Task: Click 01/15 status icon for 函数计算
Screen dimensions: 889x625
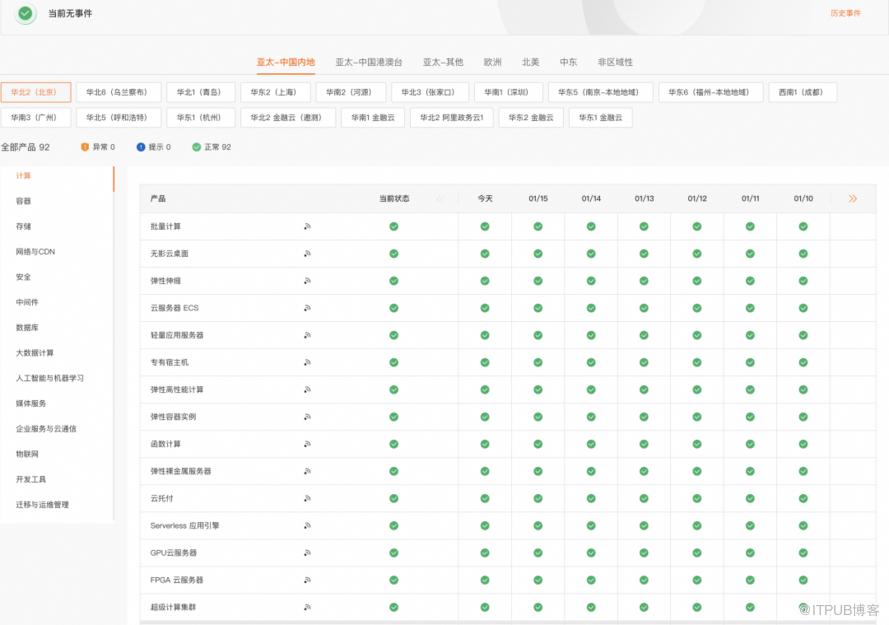Action: [x=538, y=444]
